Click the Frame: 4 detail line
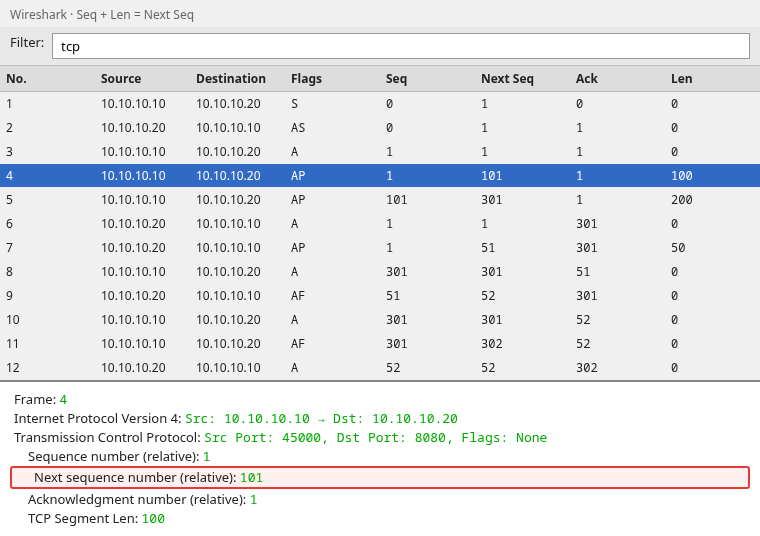The image size is (760, 536). pyautogui.click(x=41, y=399)
